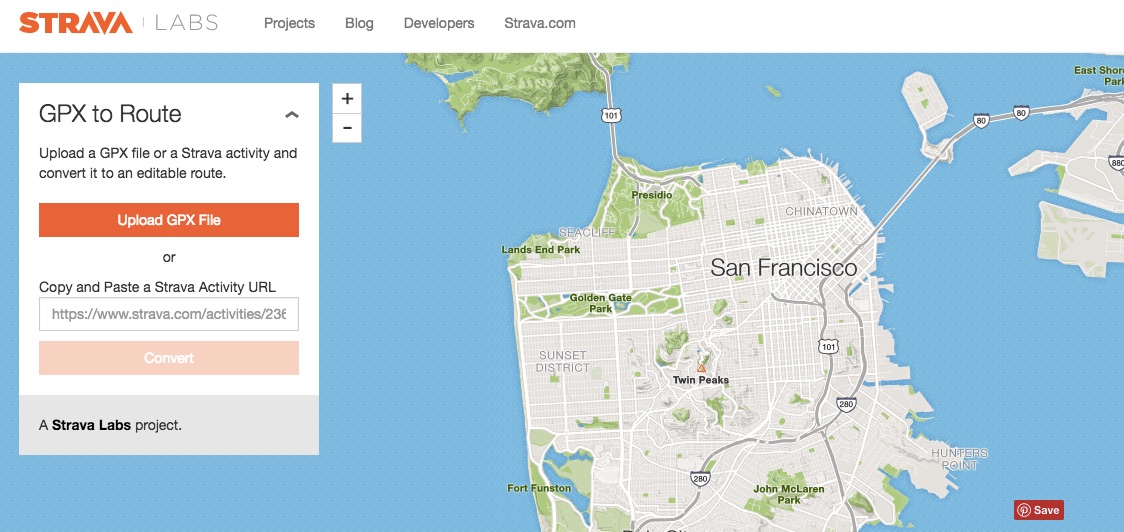Click the Twin Peaks triangle marker
The height and width of the screenshot is (532, 1124).
701,368
